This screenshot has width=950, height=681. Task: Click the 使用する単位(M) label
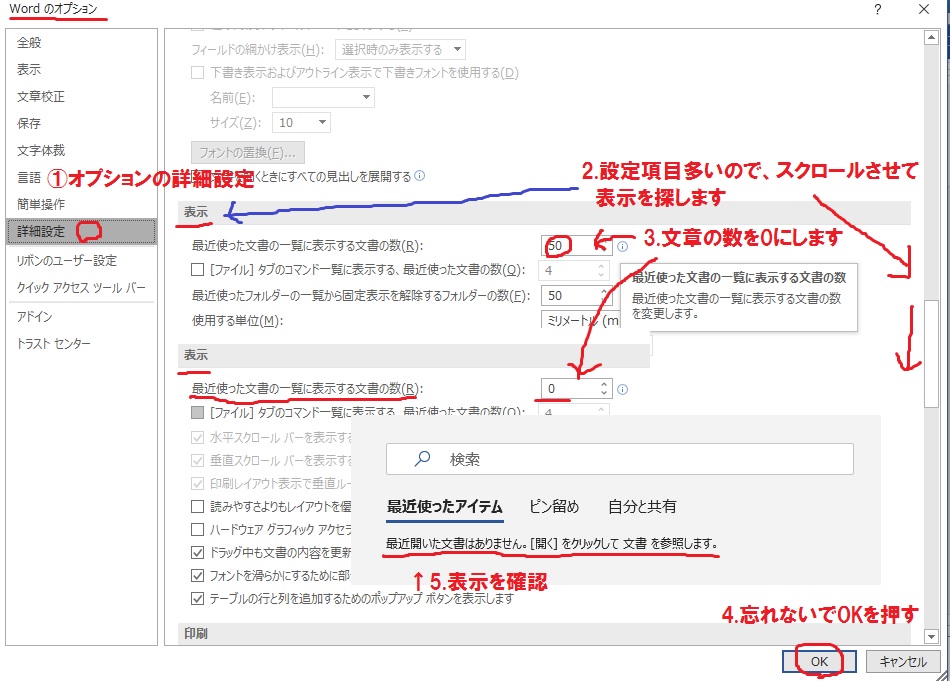(238, 321)
